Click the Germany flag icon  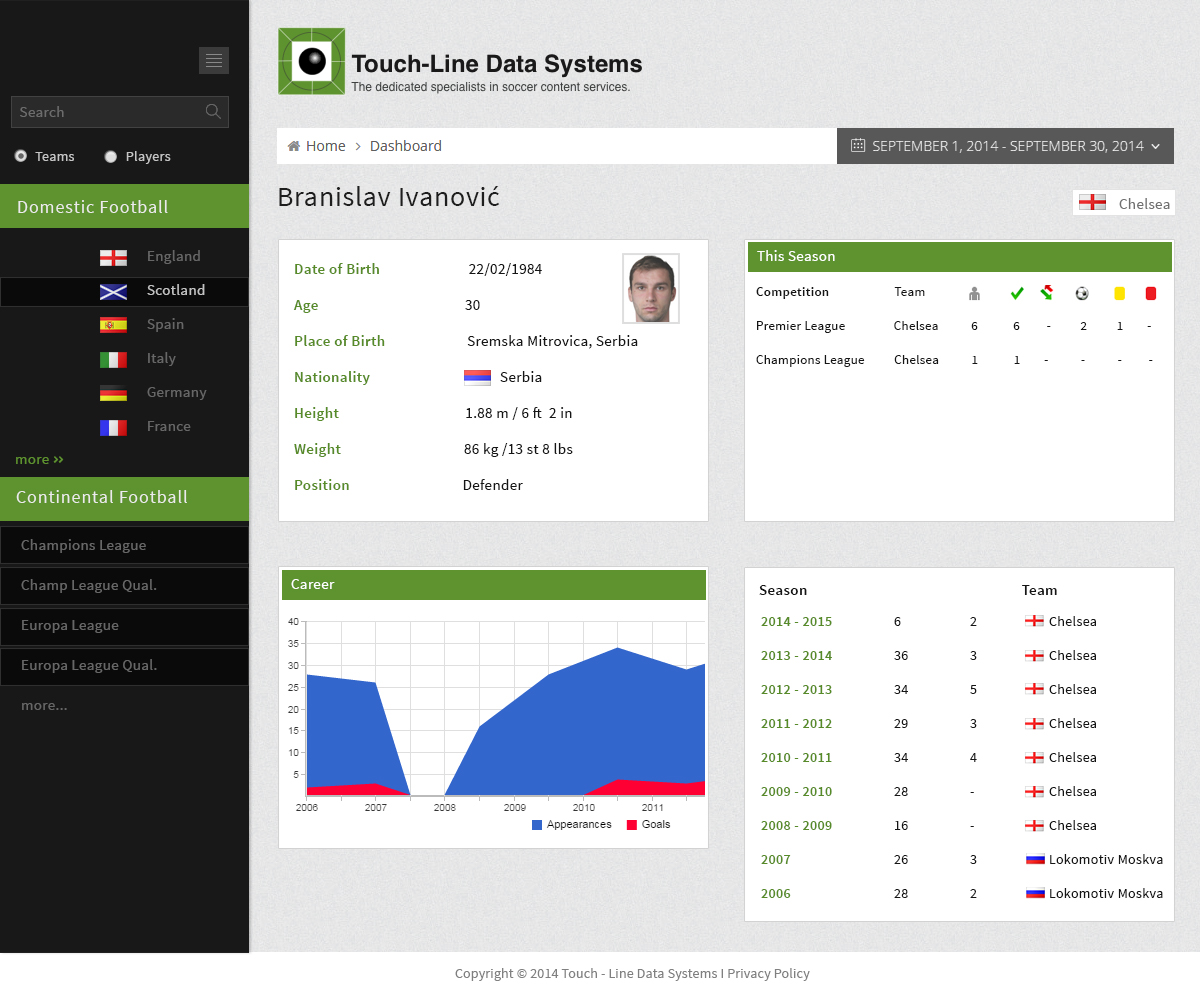click(113, 393)
